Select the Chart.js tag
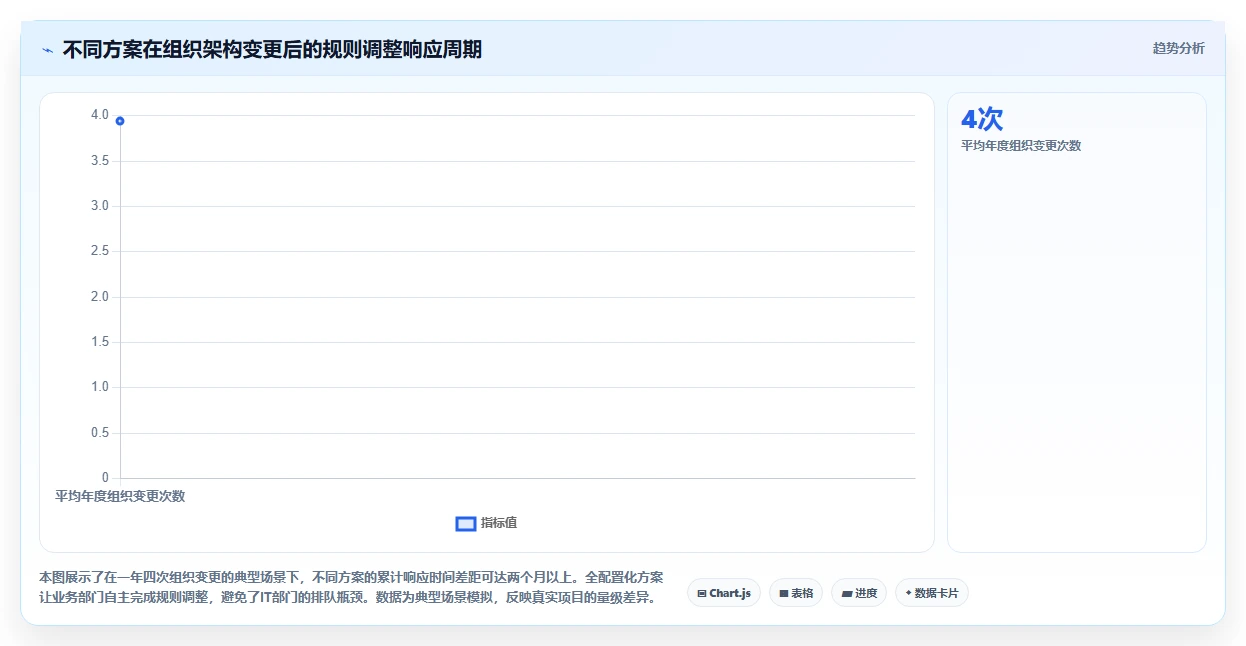 tap(723, 593)
